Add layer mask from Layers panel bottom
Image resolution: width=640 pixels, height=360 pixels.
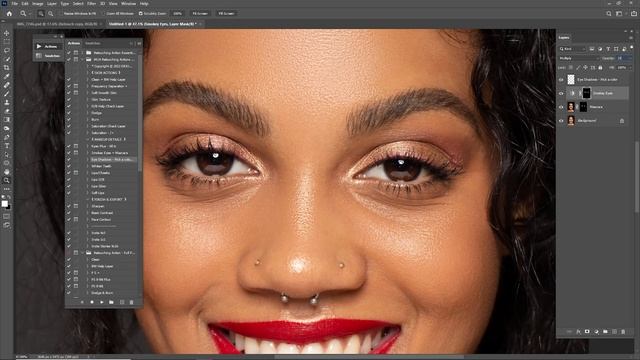[587, 332]
